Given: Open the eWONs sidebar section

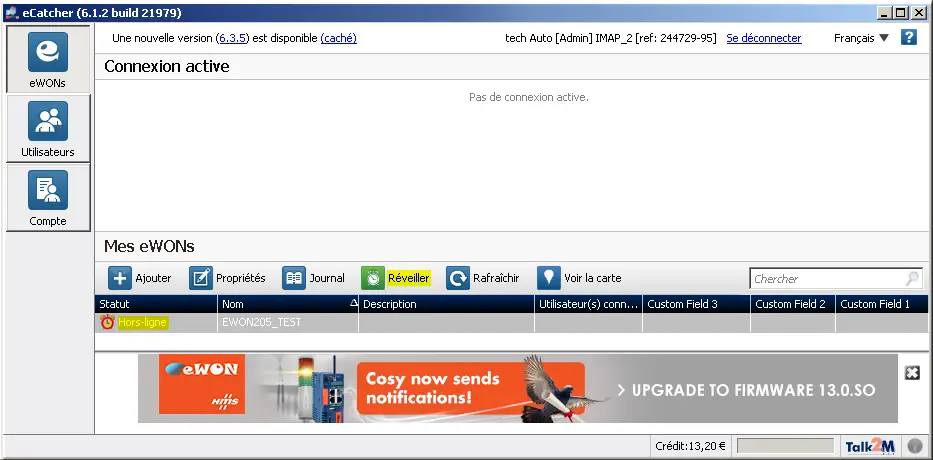Looking at the screenshot, I should click(x=48, y=60).
